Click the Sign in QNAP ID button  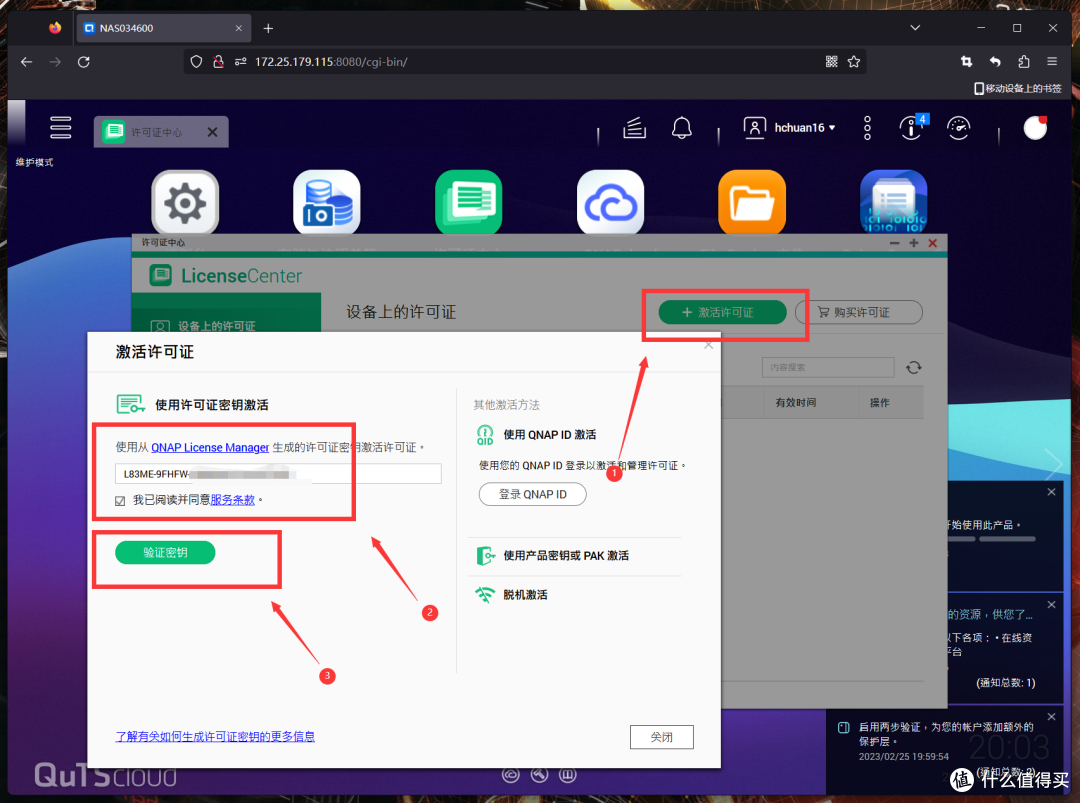tap(532, 494)
